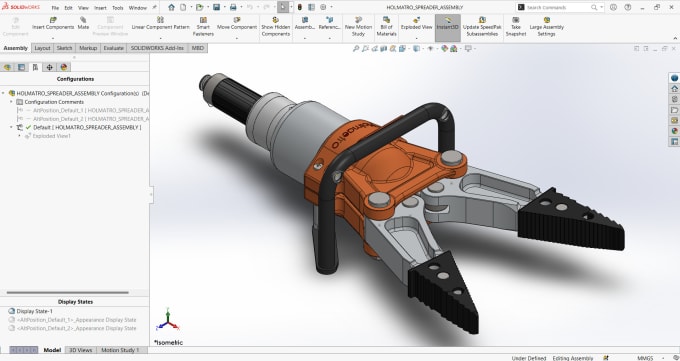
Task: Expand Linear Component Pattern dropdown arrow
Action: [x=160, y=39]
